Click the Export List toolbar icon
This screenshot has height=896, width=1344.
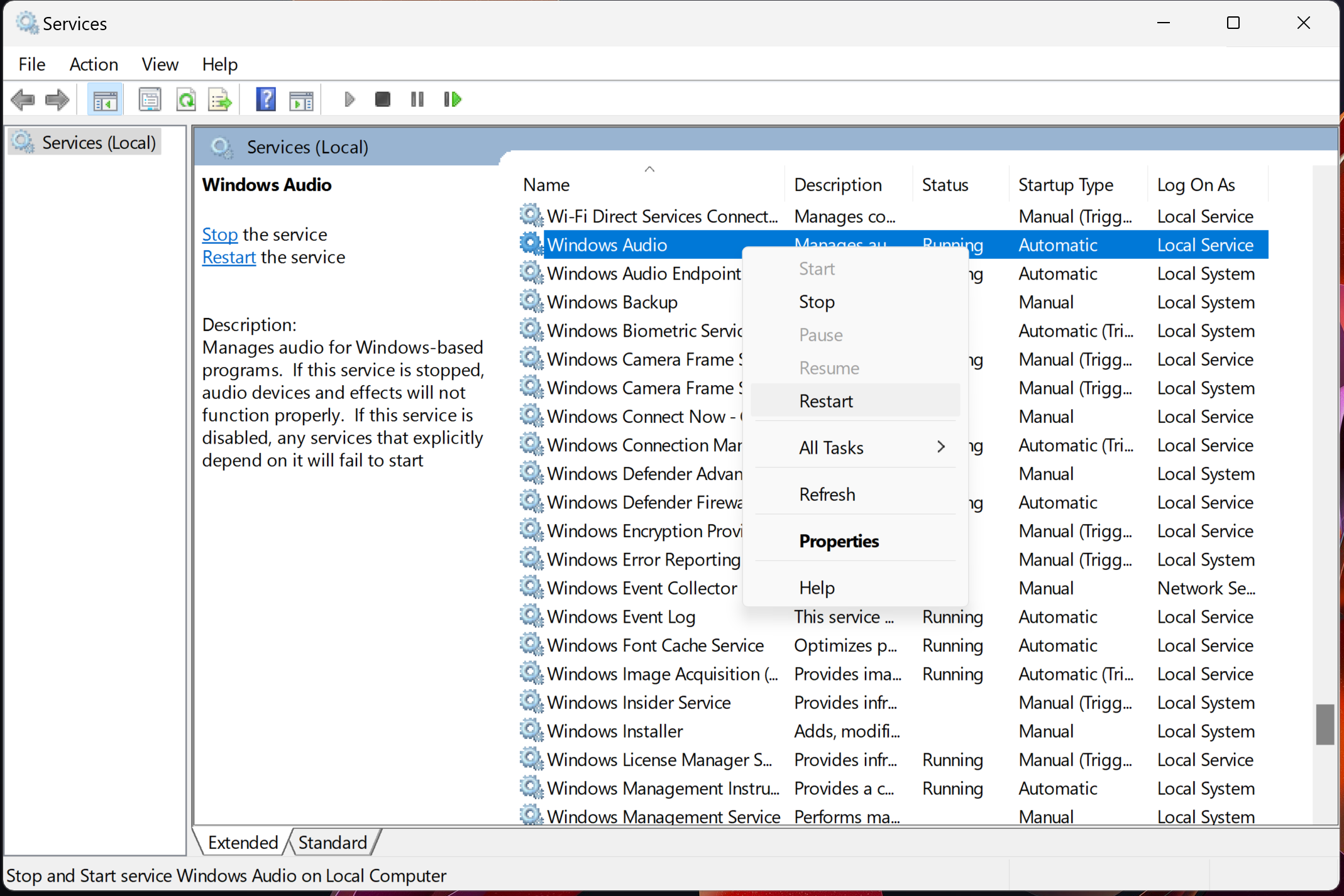[220, 99]
